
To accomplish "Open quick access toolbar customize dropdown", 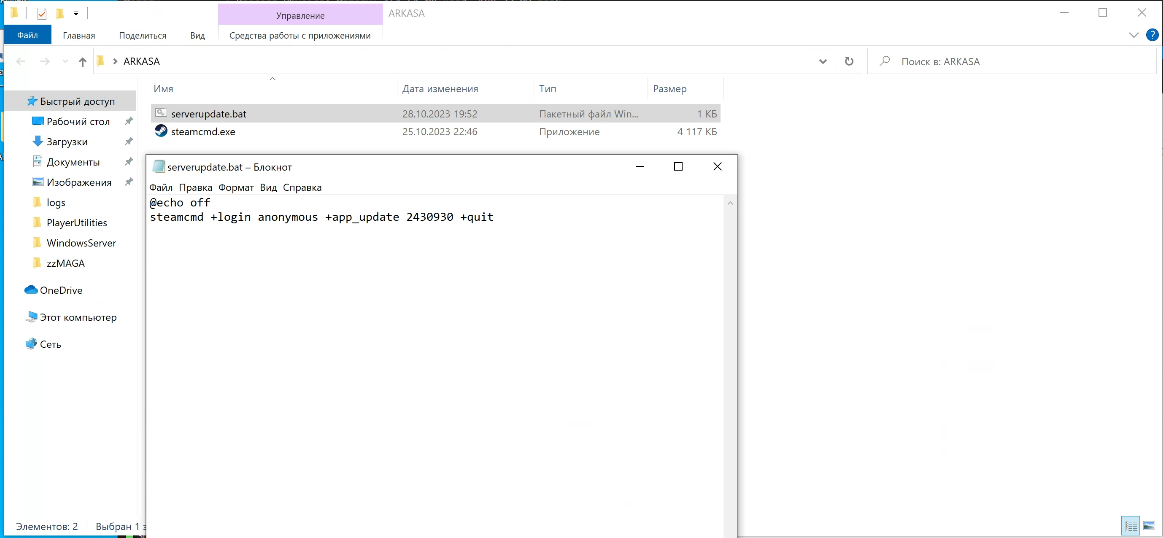I will [x=76, y=13].
